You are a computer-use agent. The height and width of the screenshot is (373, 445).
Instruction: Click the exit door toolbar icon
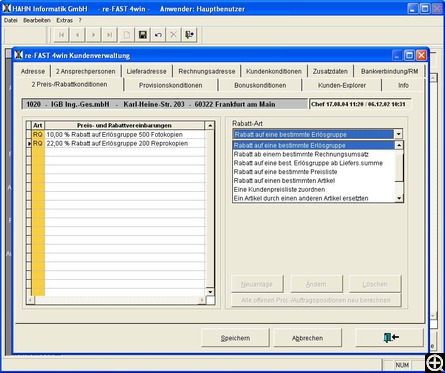(189, 35)
